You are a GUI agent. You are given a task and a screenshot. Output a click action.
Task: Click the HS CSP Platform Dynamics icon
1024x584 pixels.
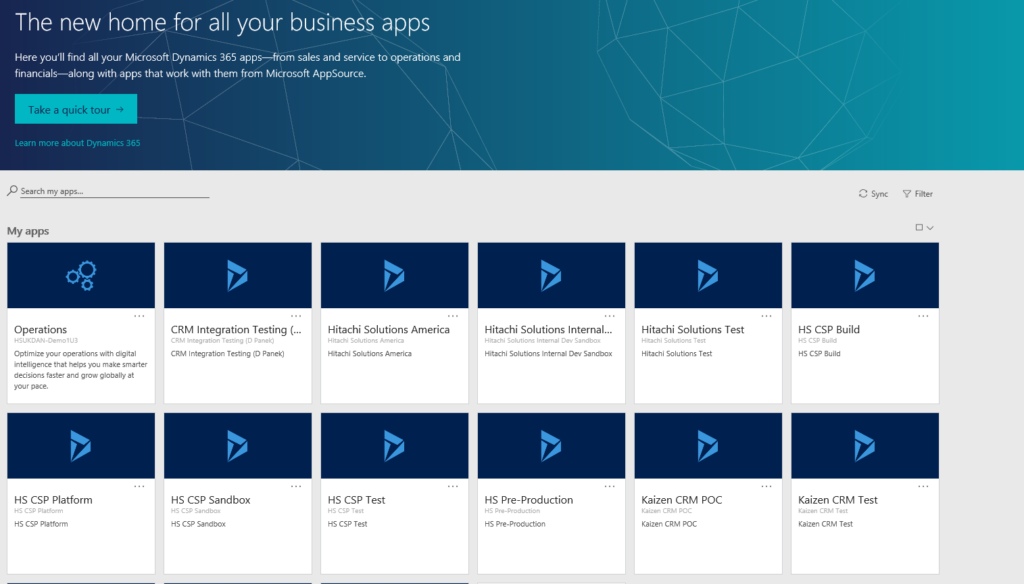(81, 446)
